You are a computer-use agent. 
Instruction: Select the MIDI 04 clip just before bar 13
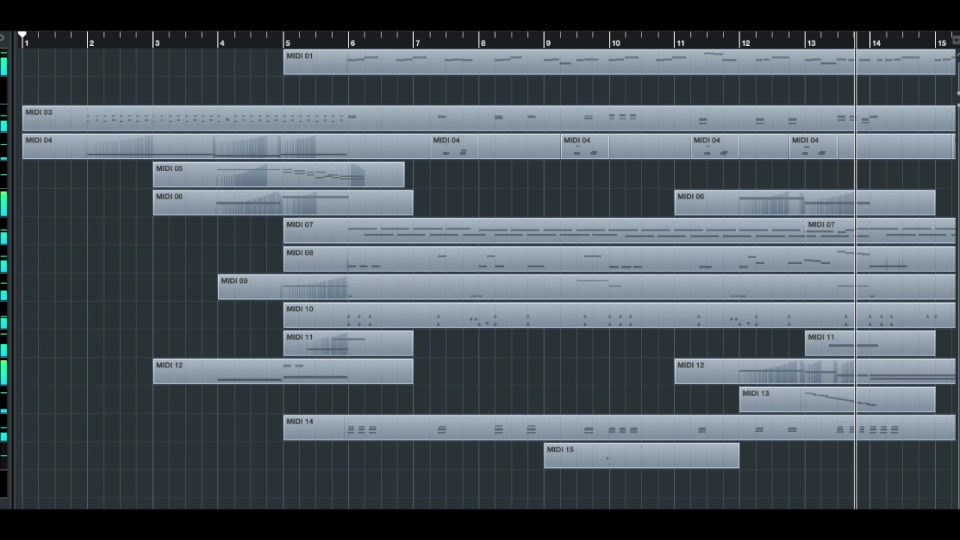[x=813, y=146]
